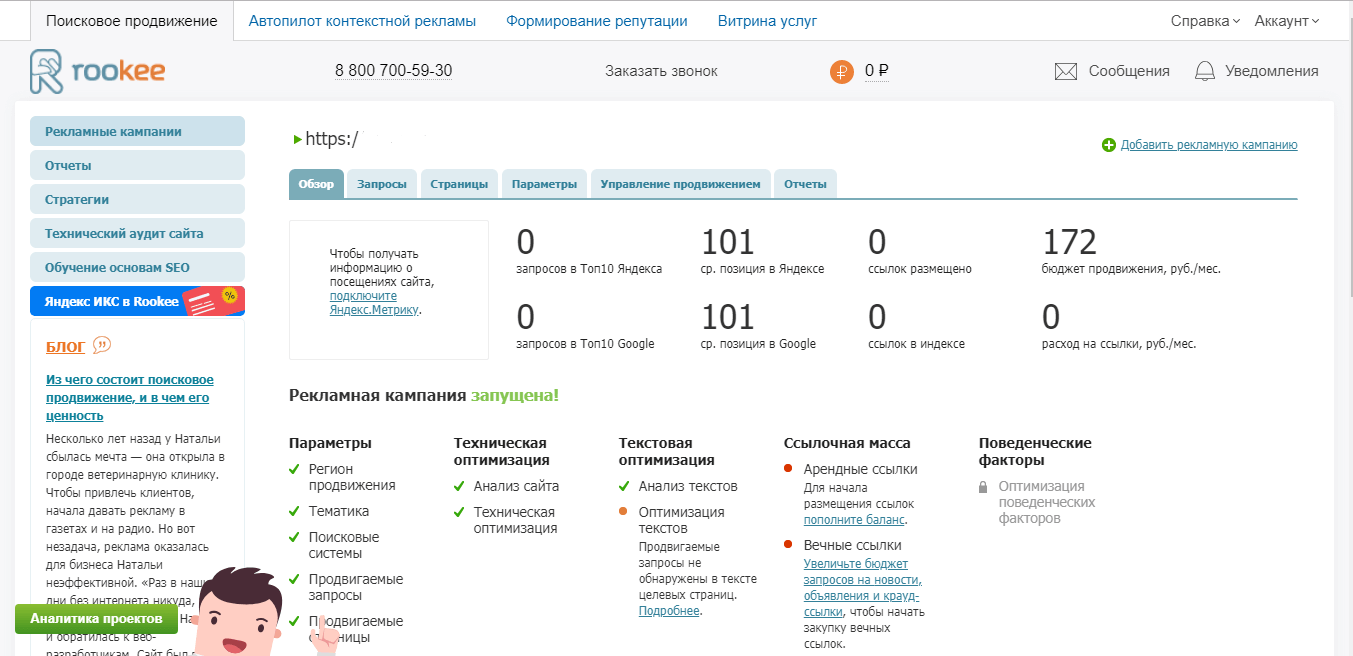The height and width of the screenshot is (656, 1353).
Task: Click the Аналитика проектов button
Action: tap(96, 618)
